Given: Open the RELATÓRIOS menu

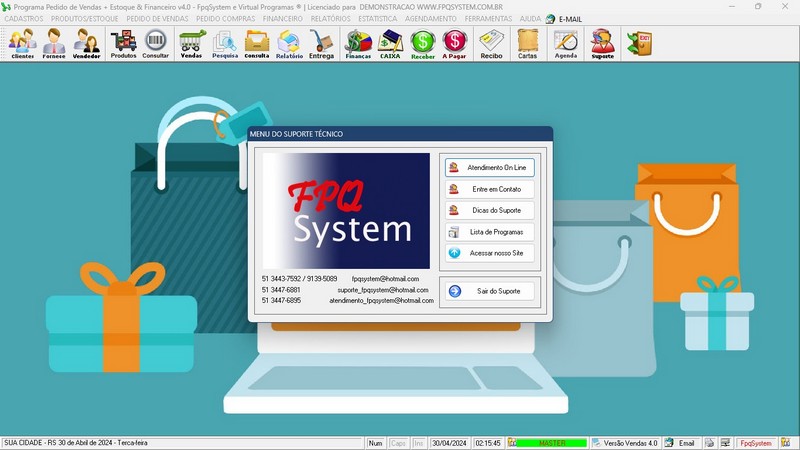Looking at the screenshot, I should click(x=331, y=18).
